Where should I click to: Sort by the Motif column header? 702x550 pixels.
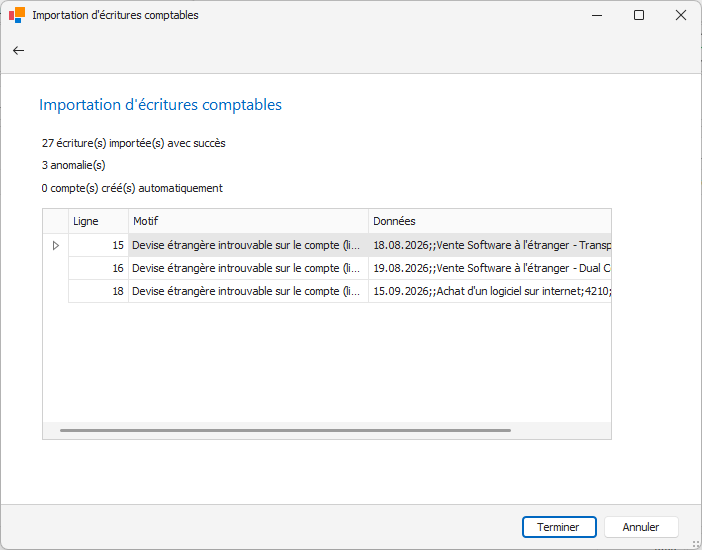(248, 221)
